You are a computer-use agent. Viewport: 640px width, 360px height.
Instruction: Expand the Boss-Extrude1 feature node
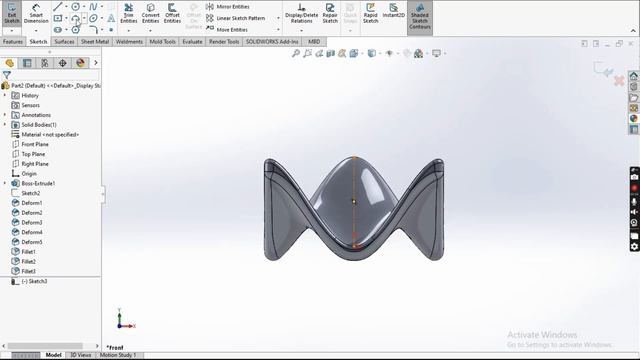(5, 183)
